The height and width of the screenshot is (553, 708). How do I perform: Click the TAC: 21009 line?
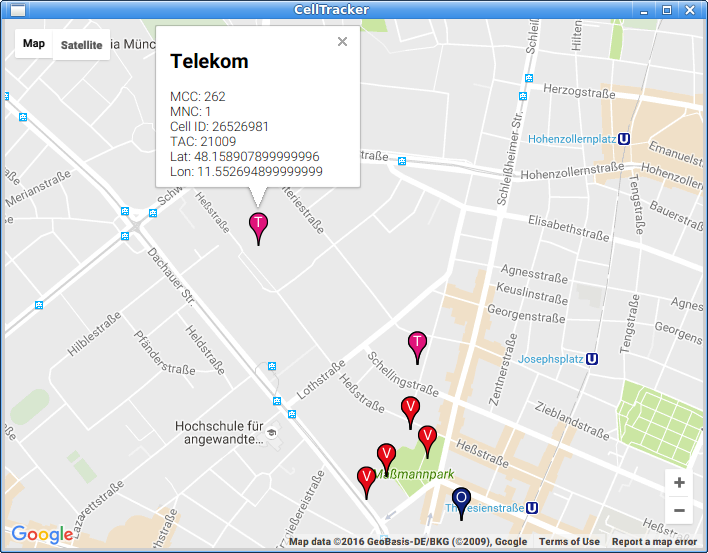pos(203,142)
